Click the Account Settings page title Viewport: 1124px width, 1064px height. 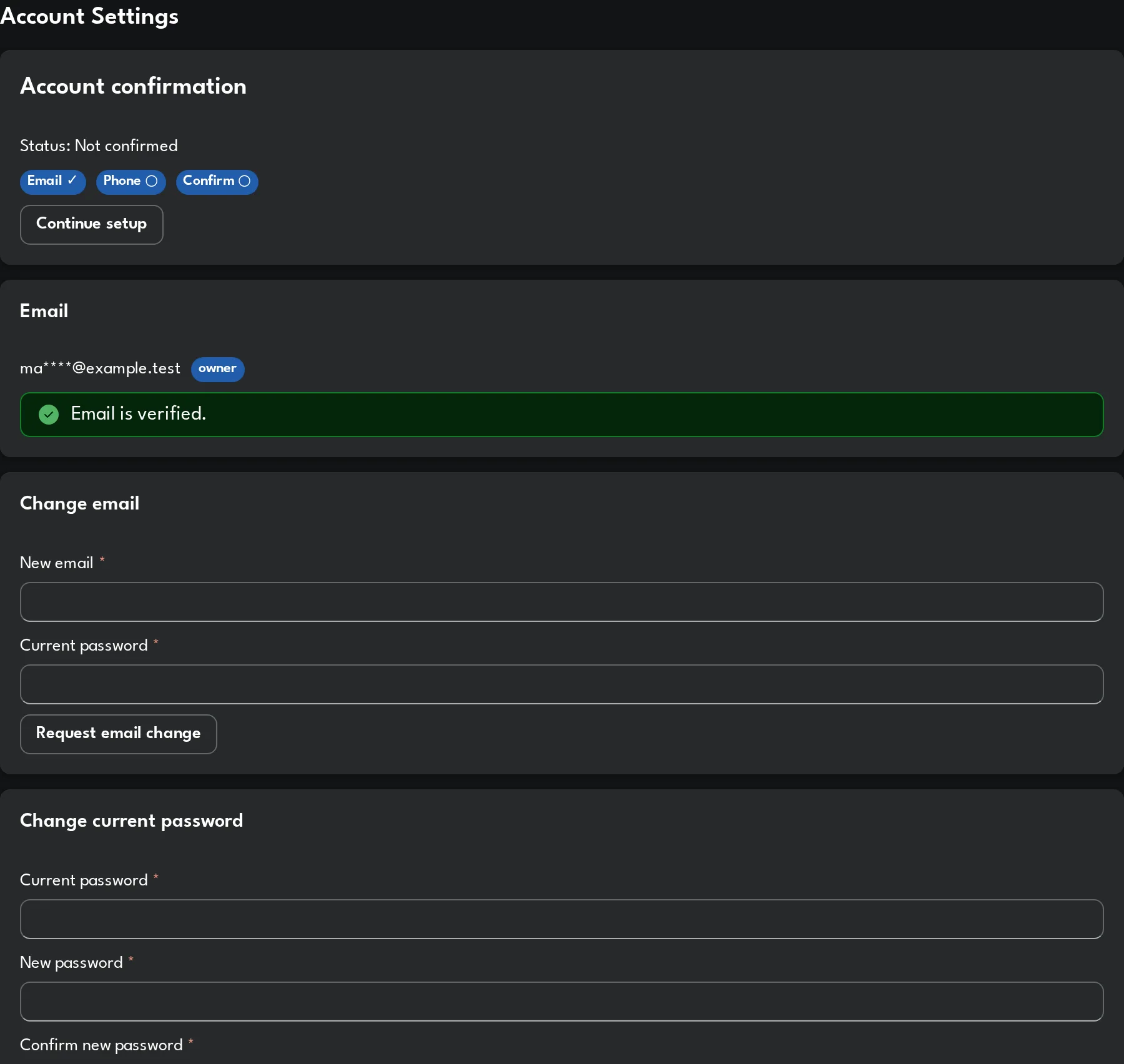pyautogui.click(x=89, y=16)
